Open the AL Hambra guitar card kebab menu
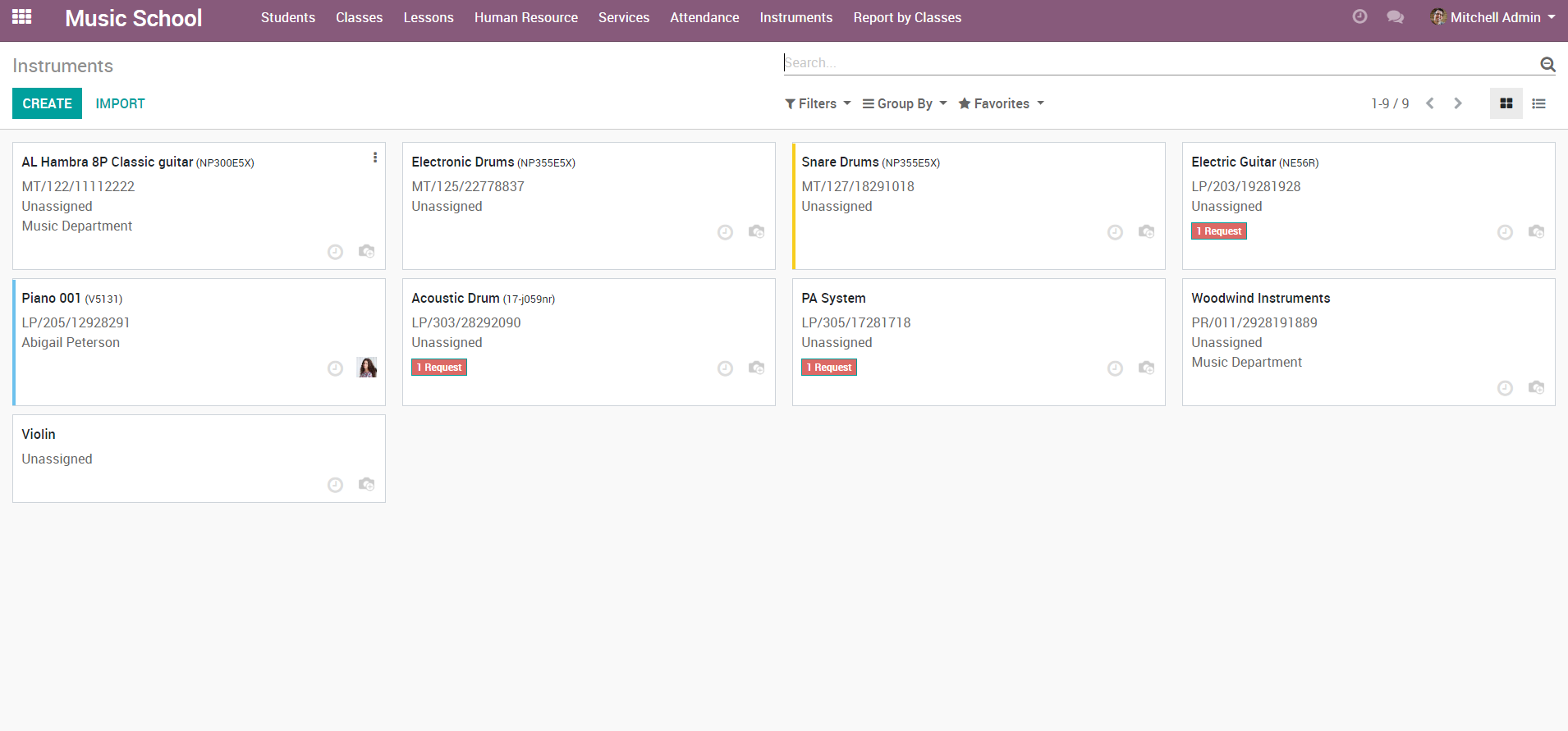1568x731 pixels. point(375,158)
